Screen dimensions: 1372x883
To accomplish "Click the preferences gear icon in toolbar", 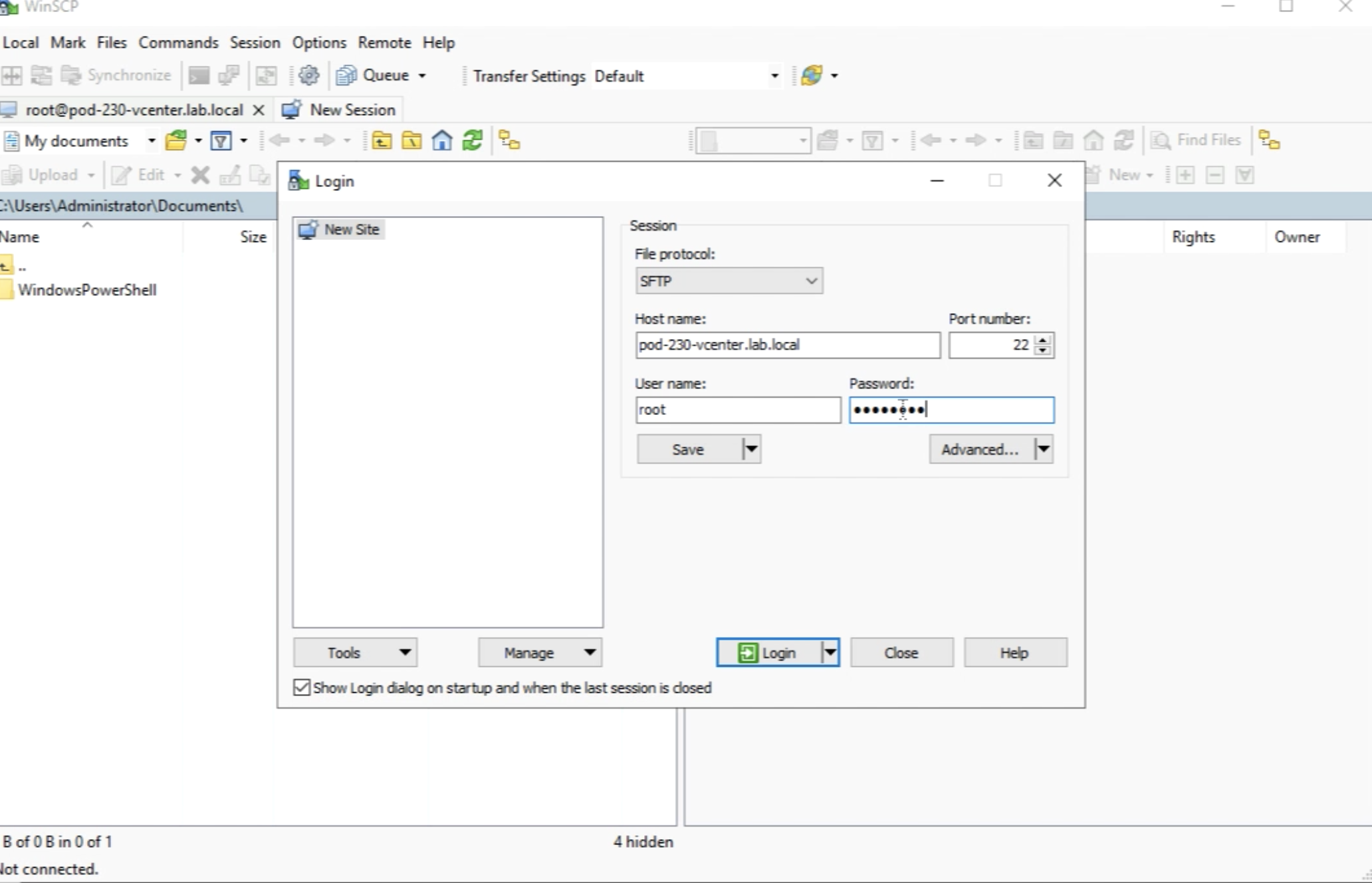I will (x=308, y=75).
